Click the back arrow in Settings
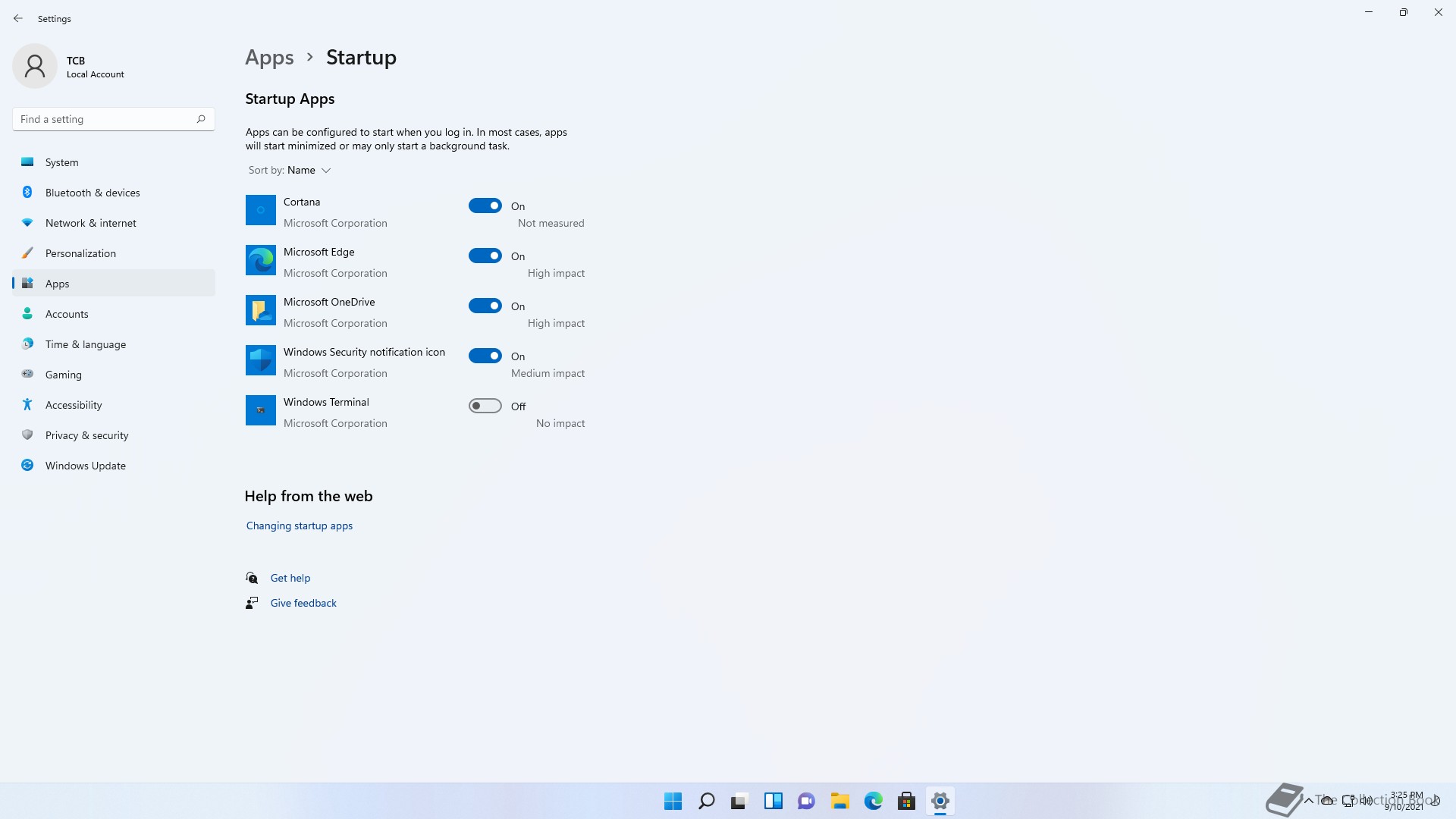 [18, 18]
